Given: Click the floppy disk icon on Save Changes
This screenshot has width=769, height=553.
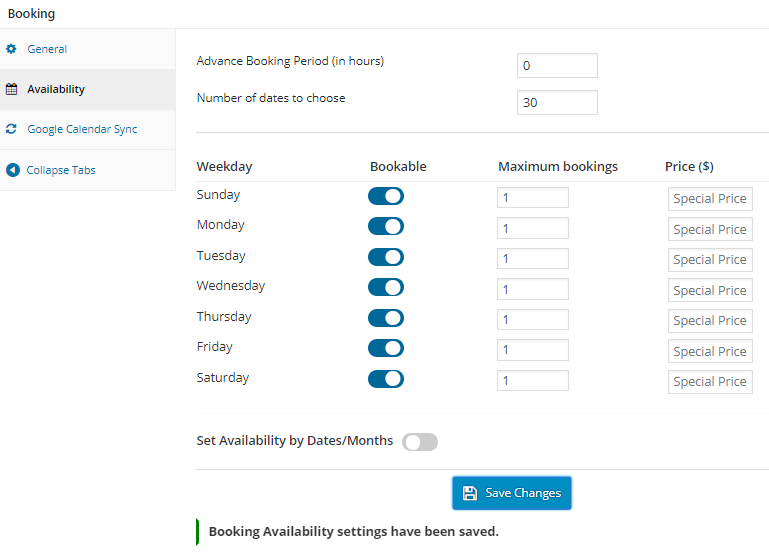Looking at the screenshot, I should click(470, 493).
